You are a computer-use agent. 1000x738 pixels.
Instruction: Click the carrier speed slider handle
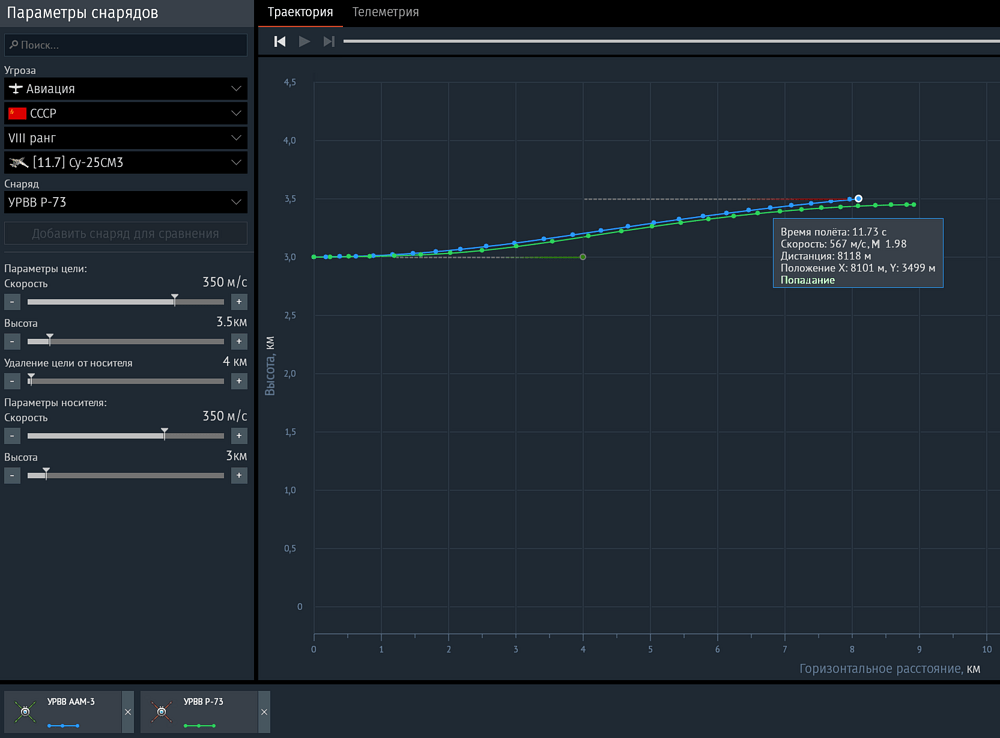[165, 434]
